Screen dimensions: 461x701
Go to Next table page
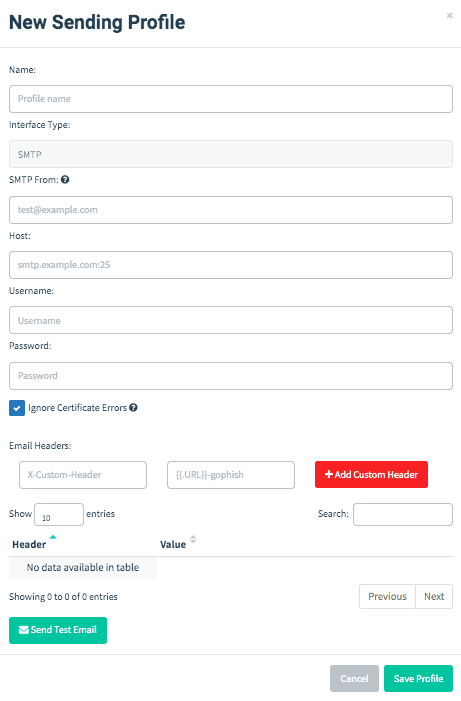point(434,597)
